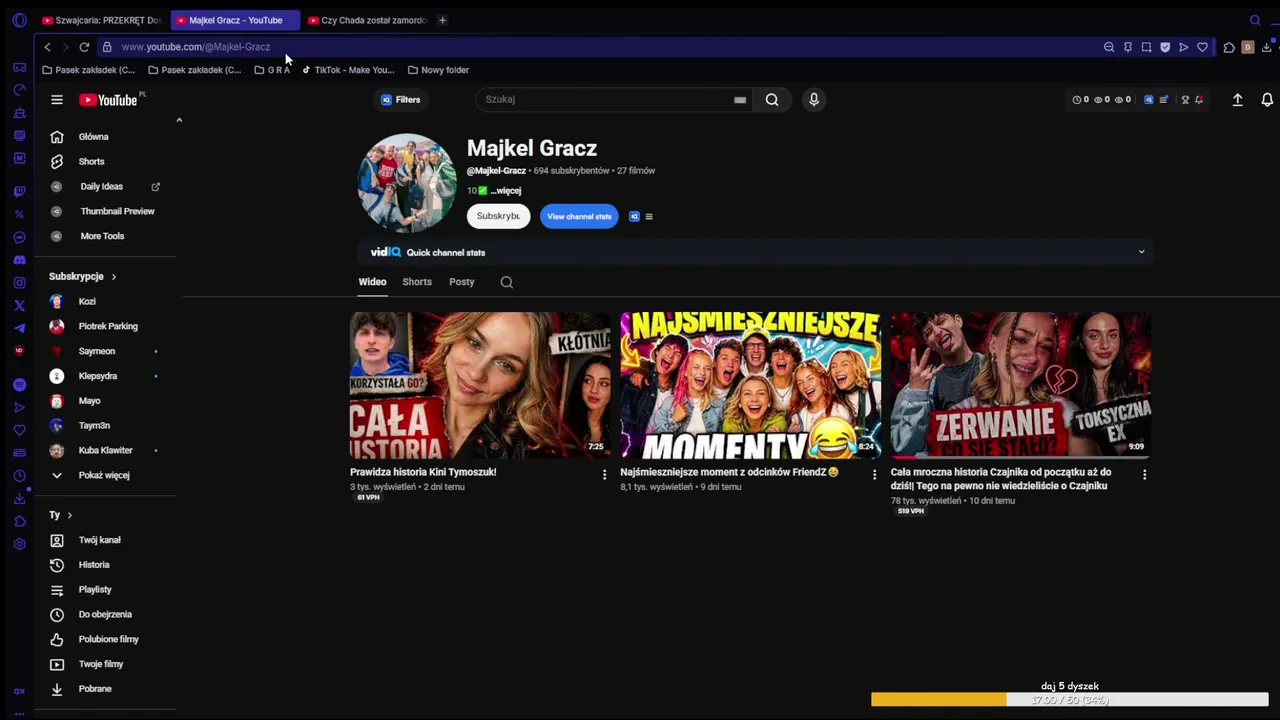The width and height of the screenshot is (1280, 720).
Task: Open the Piotrek Parking subscription channel
Action: (110, 327)
